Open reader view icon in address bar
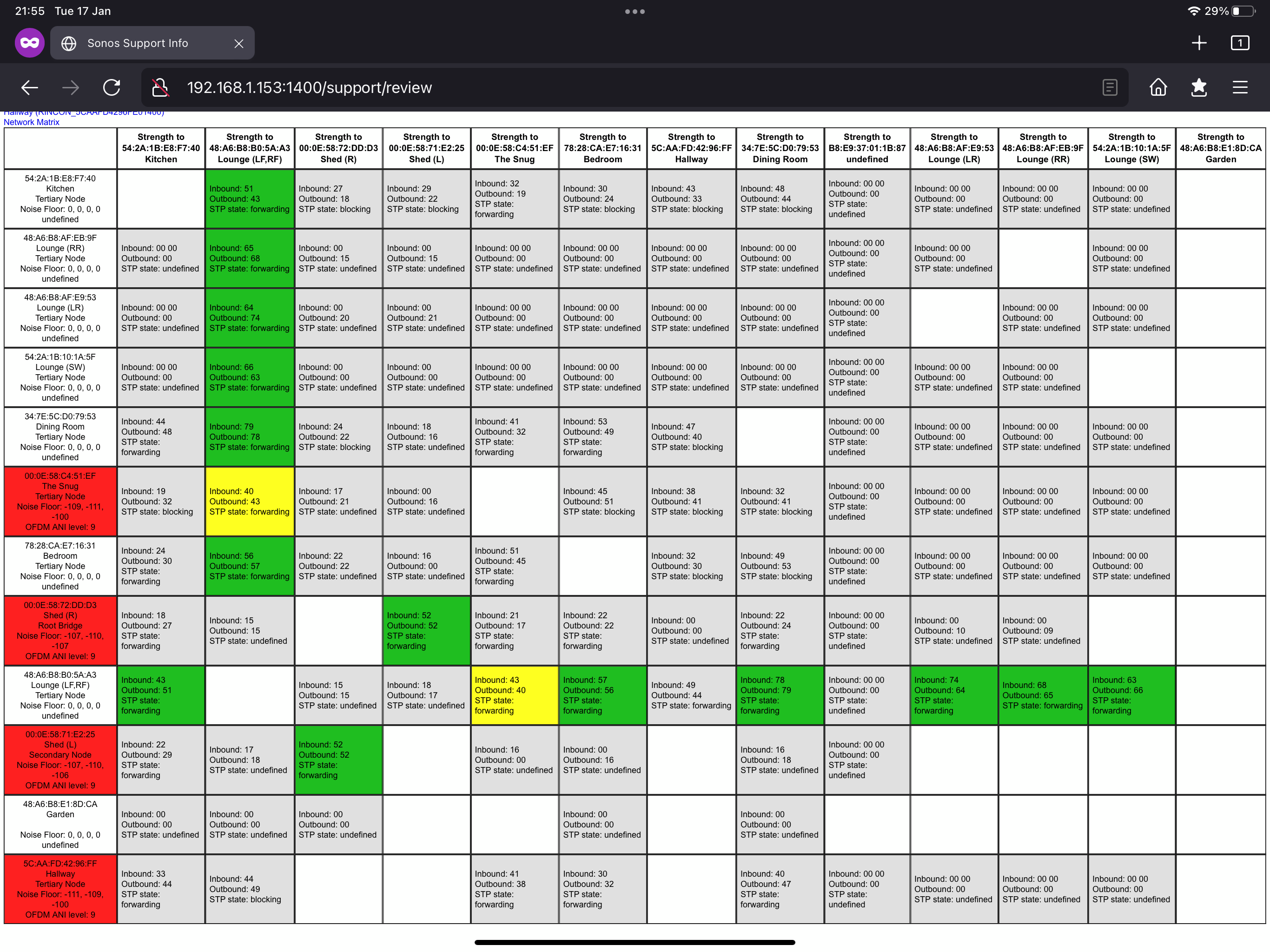Image resolution: width=1270 pixels, height=952 pixels. (x=1110, y=87)
